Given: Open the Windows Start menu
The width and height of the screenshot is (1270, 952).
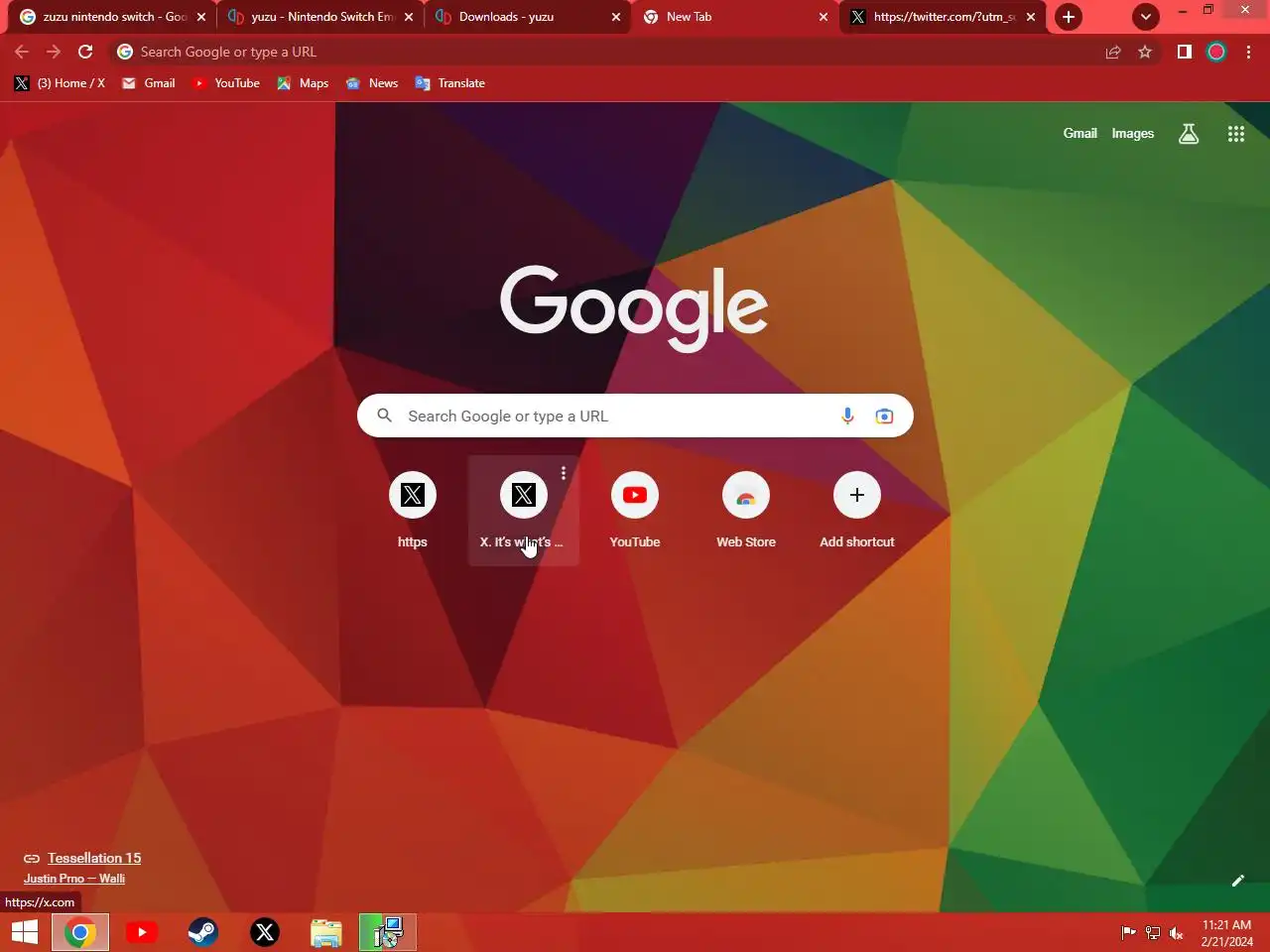Looking at the screenshot, I should pyautogui.click(x=25, y=932).
